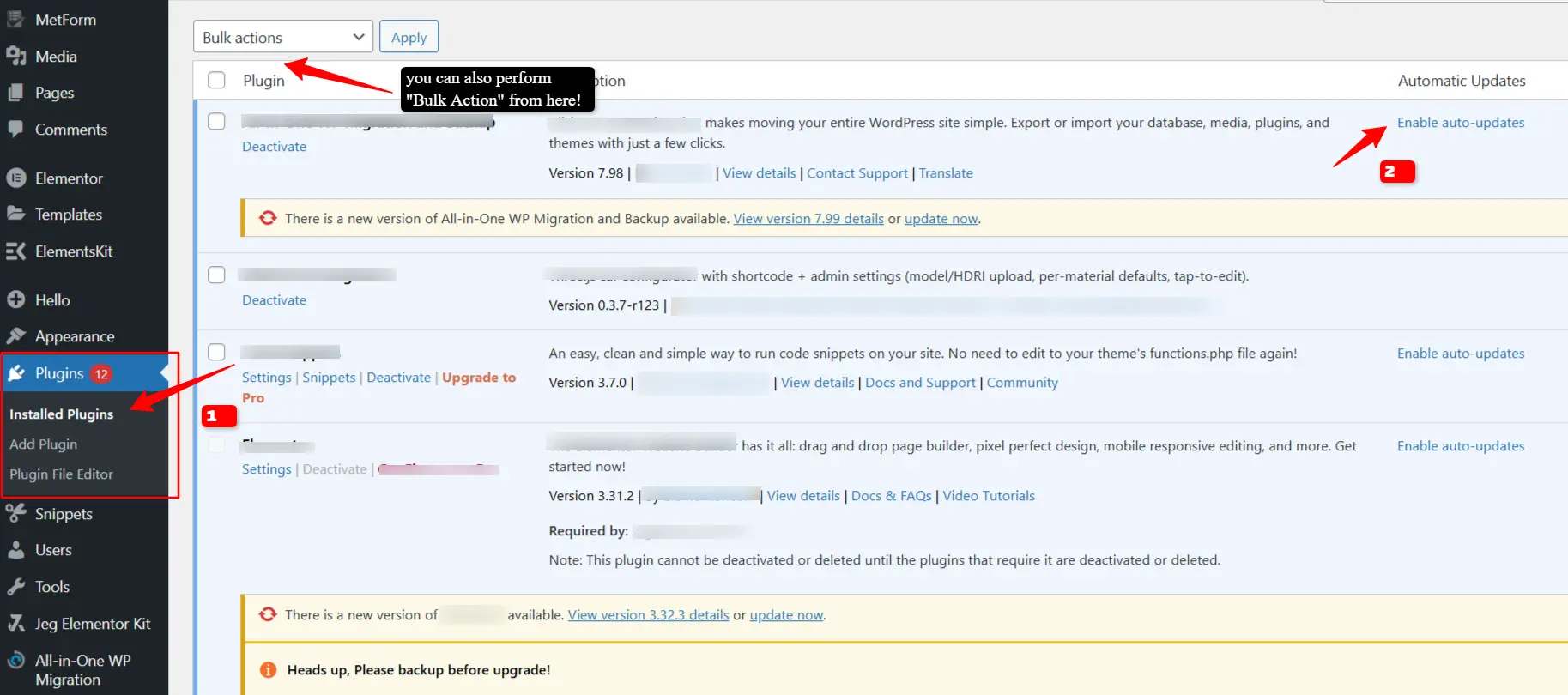This screenshot has height=695, width=1568.
Task: Check the box for version 3.7.0 plugin
Action: [x=216, y=352]
